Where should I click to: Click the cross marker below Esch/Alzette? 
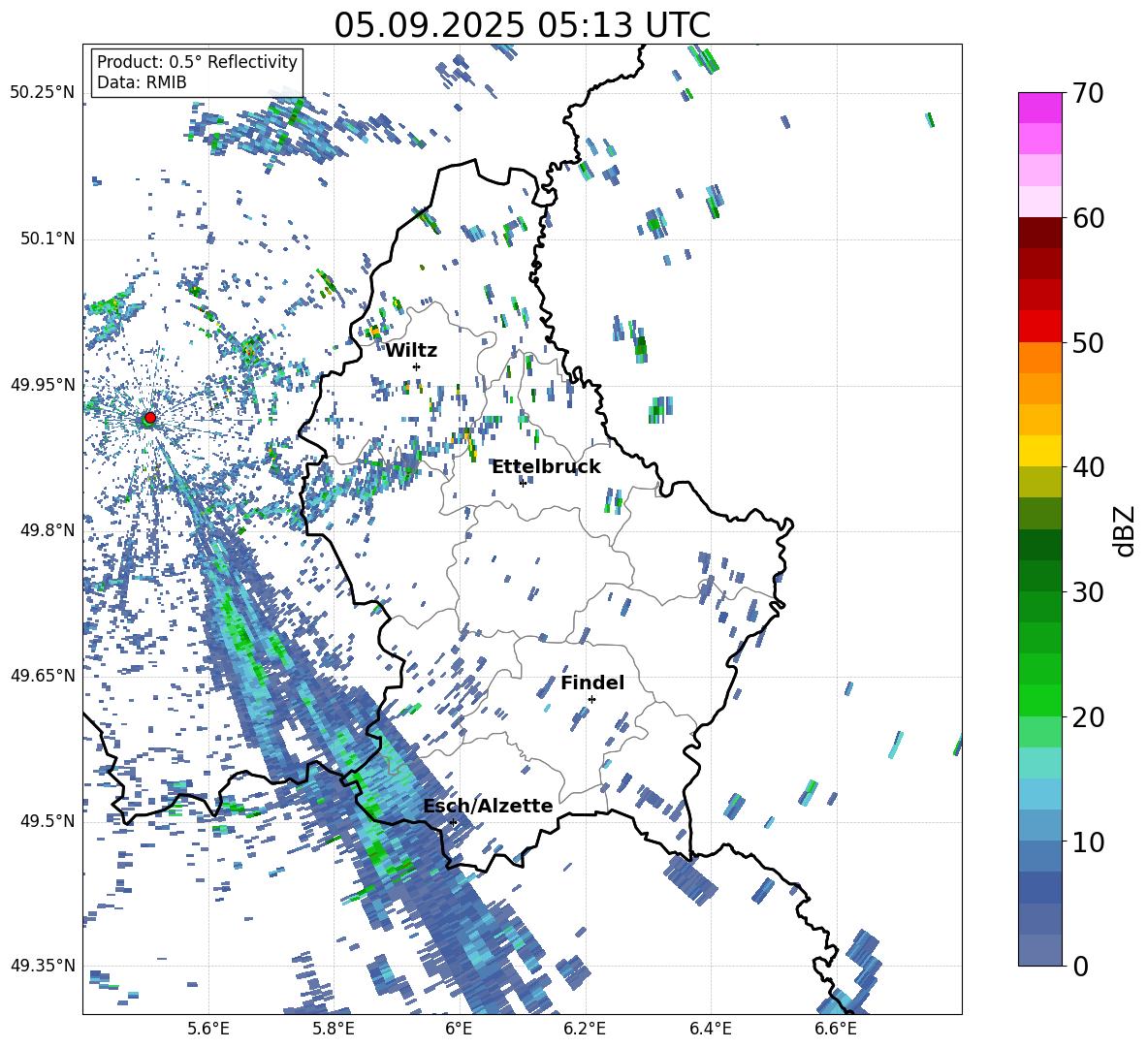[453, 822]
